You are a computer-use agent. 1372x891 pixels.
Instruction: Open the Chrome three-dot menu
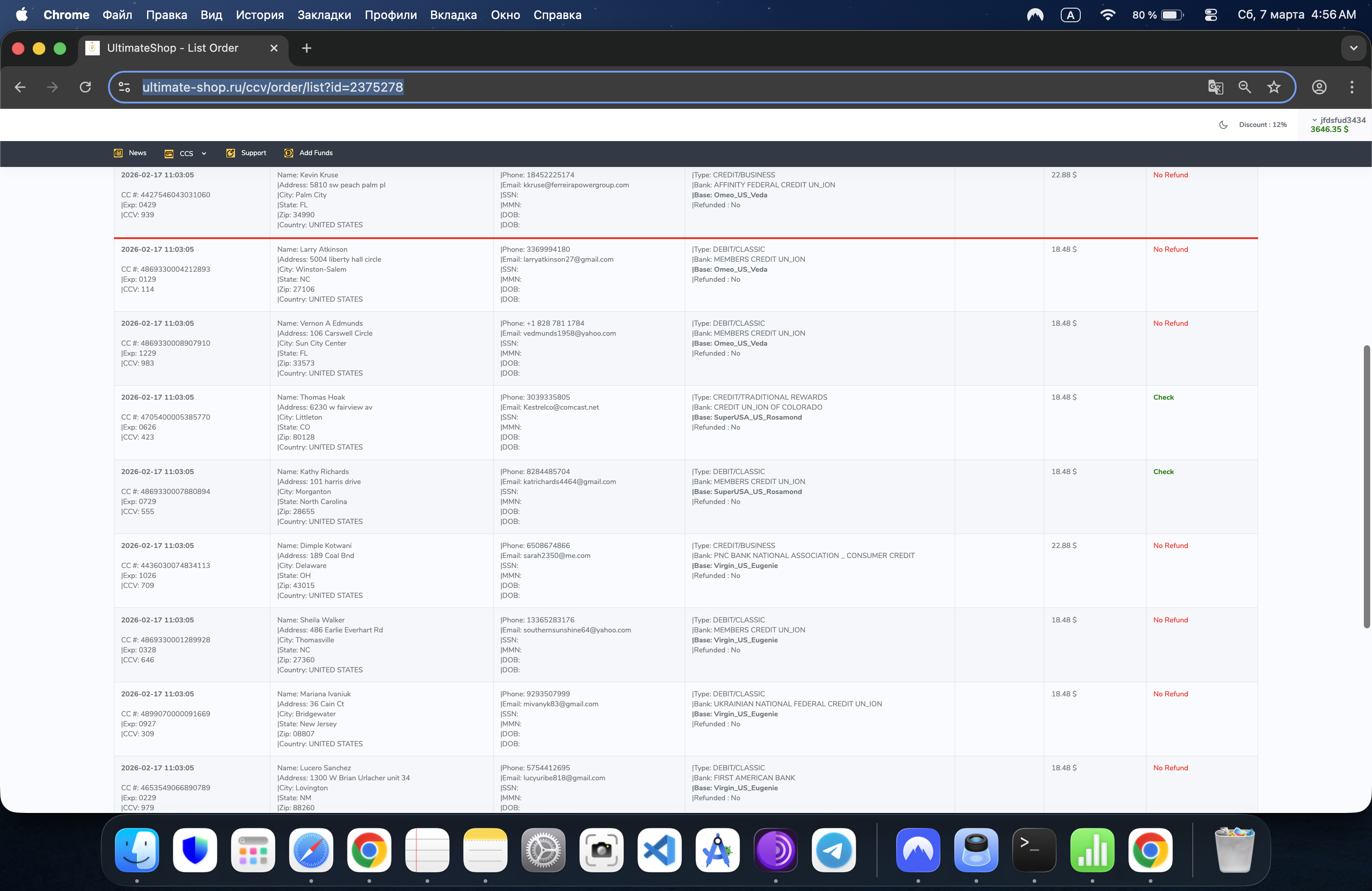point(1352,87)
